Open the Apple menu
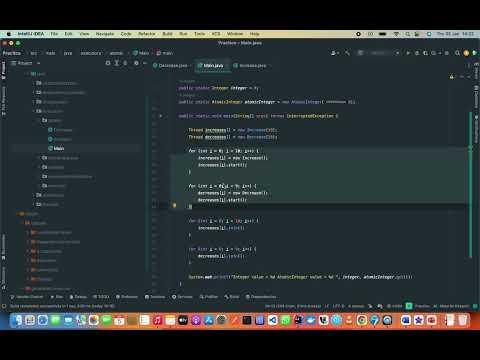This screenshot has width=480, height=360. 9,34
